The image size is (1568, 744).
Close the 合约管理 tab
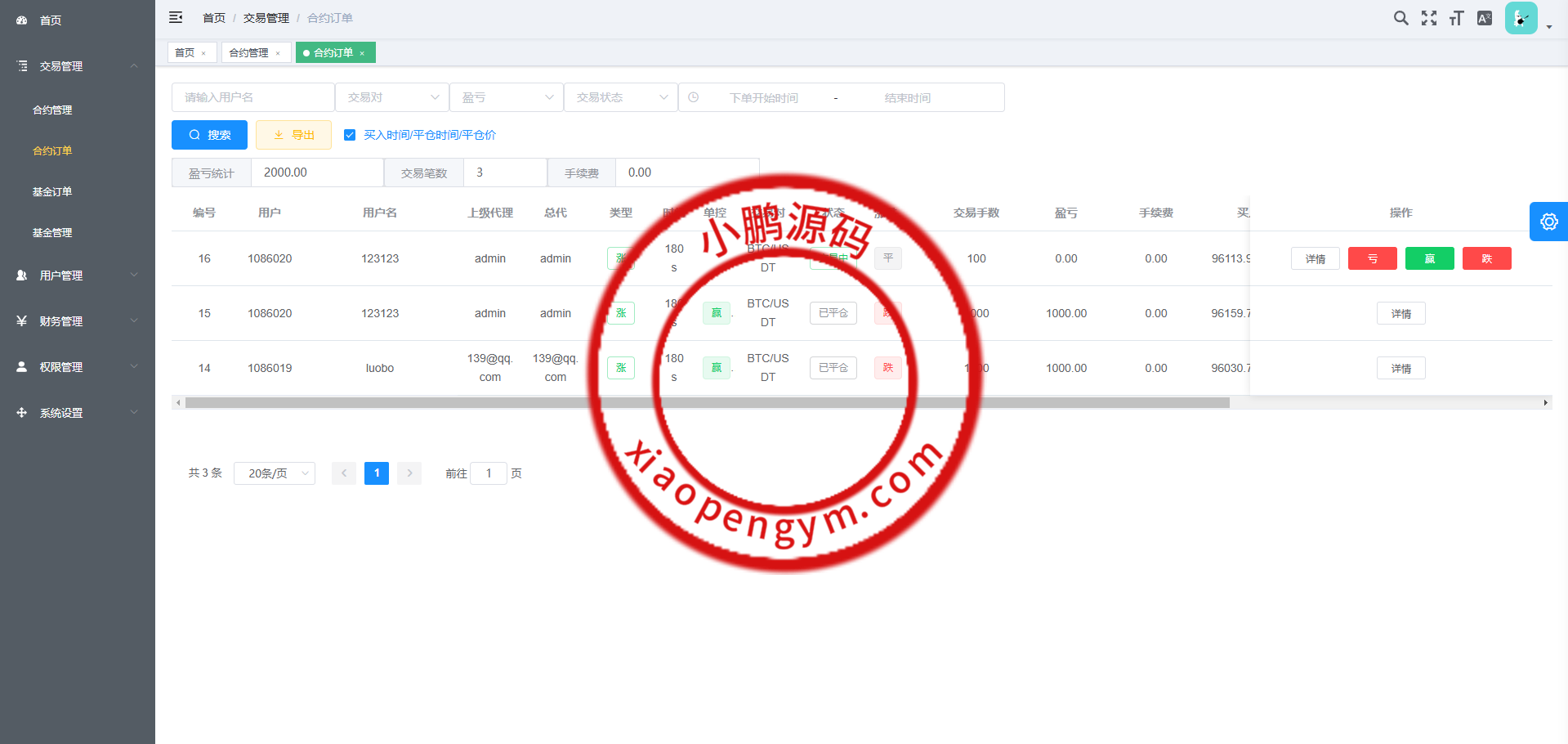[x=278, y=53]
